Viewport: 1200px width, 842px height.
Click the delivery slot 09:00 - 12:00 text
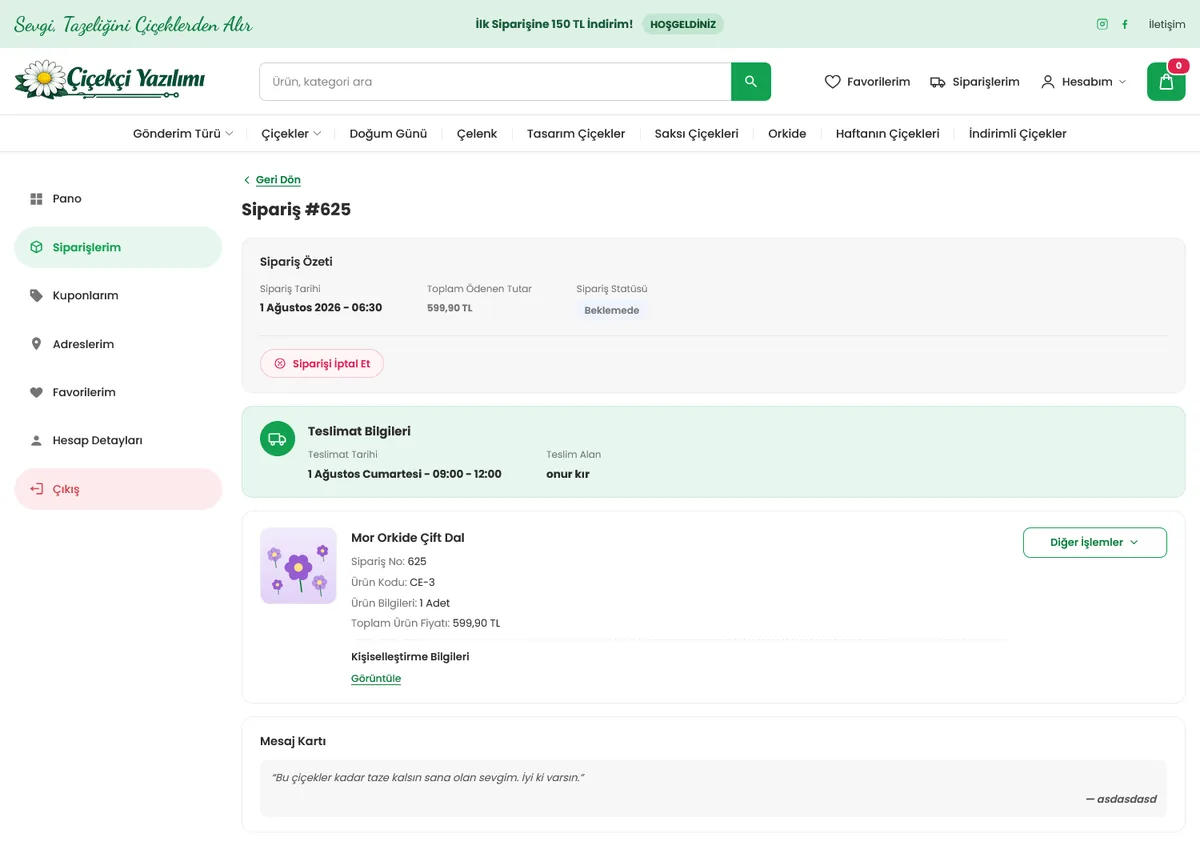[467, 474]
